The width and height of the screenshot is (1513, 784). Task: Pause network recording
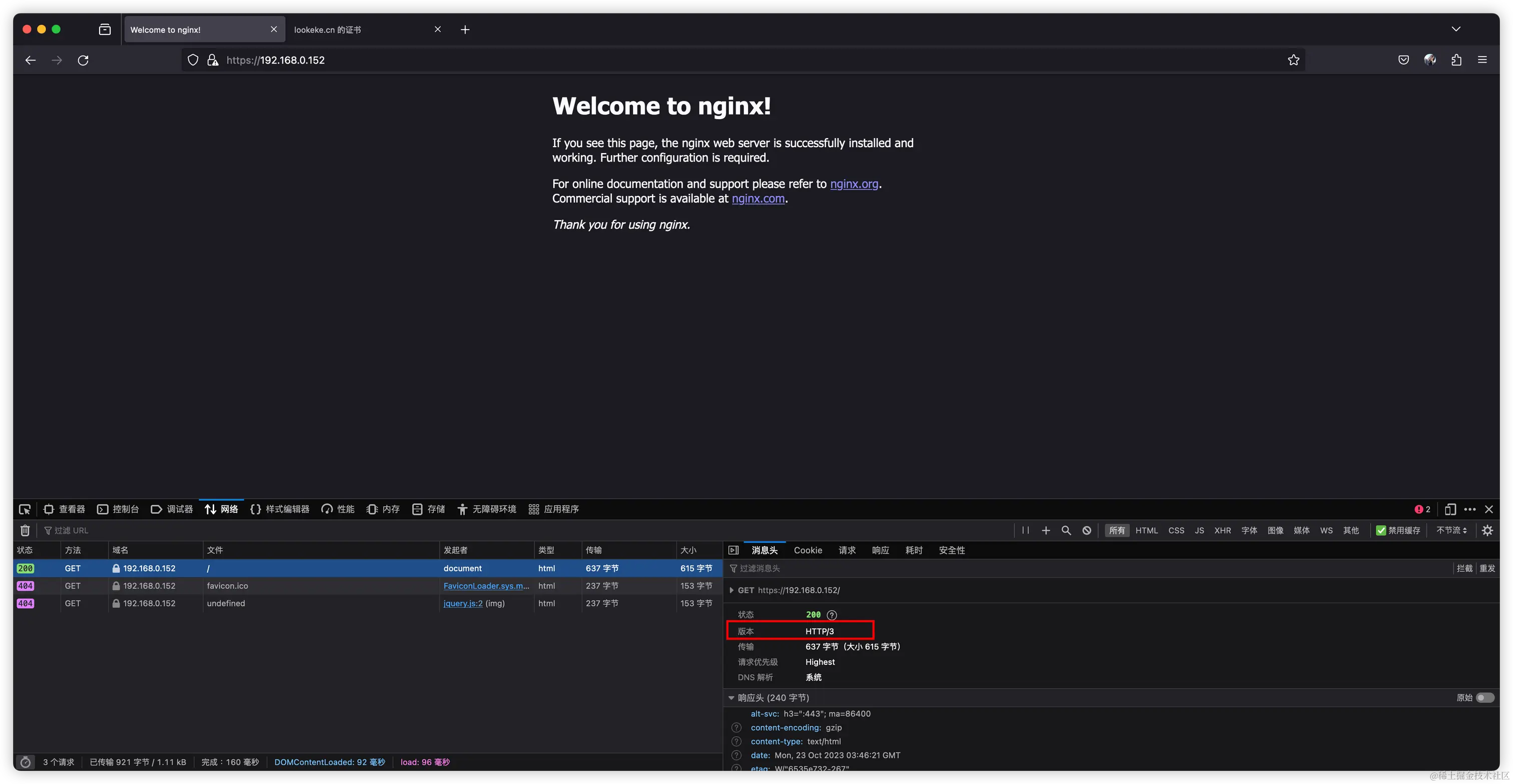[x=1026, y=530]
